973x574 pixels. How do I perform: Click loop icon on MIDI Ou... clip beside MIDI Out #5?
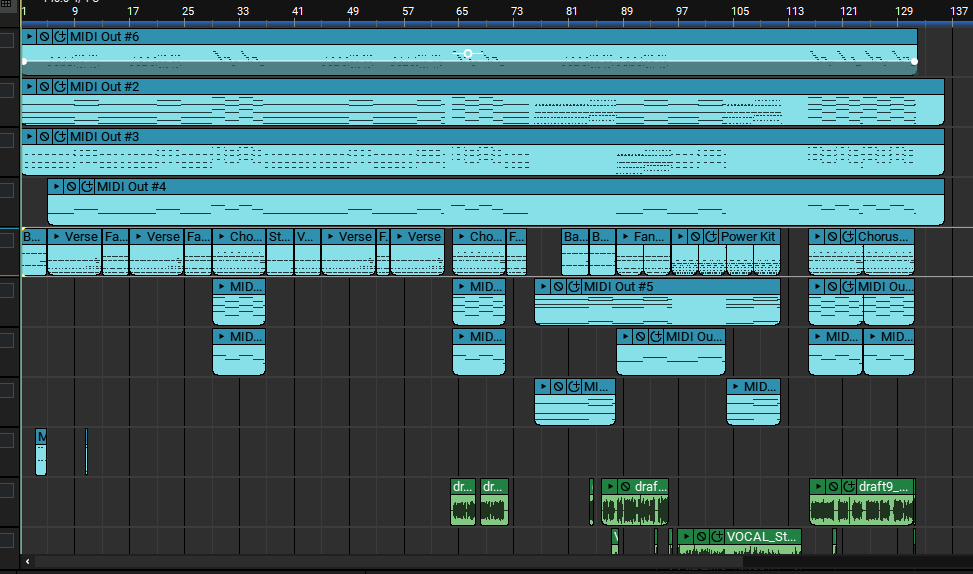click(x=848, y=286)
